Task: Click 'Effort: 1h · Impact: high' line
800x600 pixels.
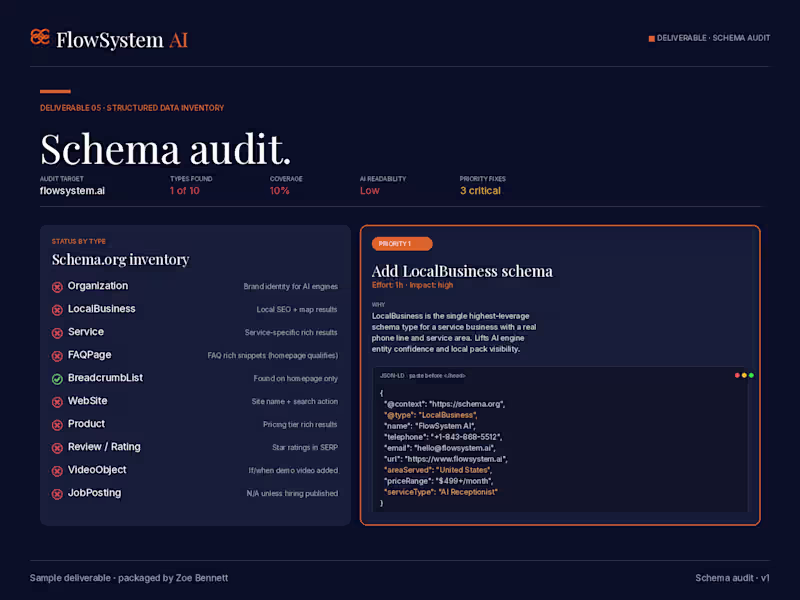Action: pos(412,285)
